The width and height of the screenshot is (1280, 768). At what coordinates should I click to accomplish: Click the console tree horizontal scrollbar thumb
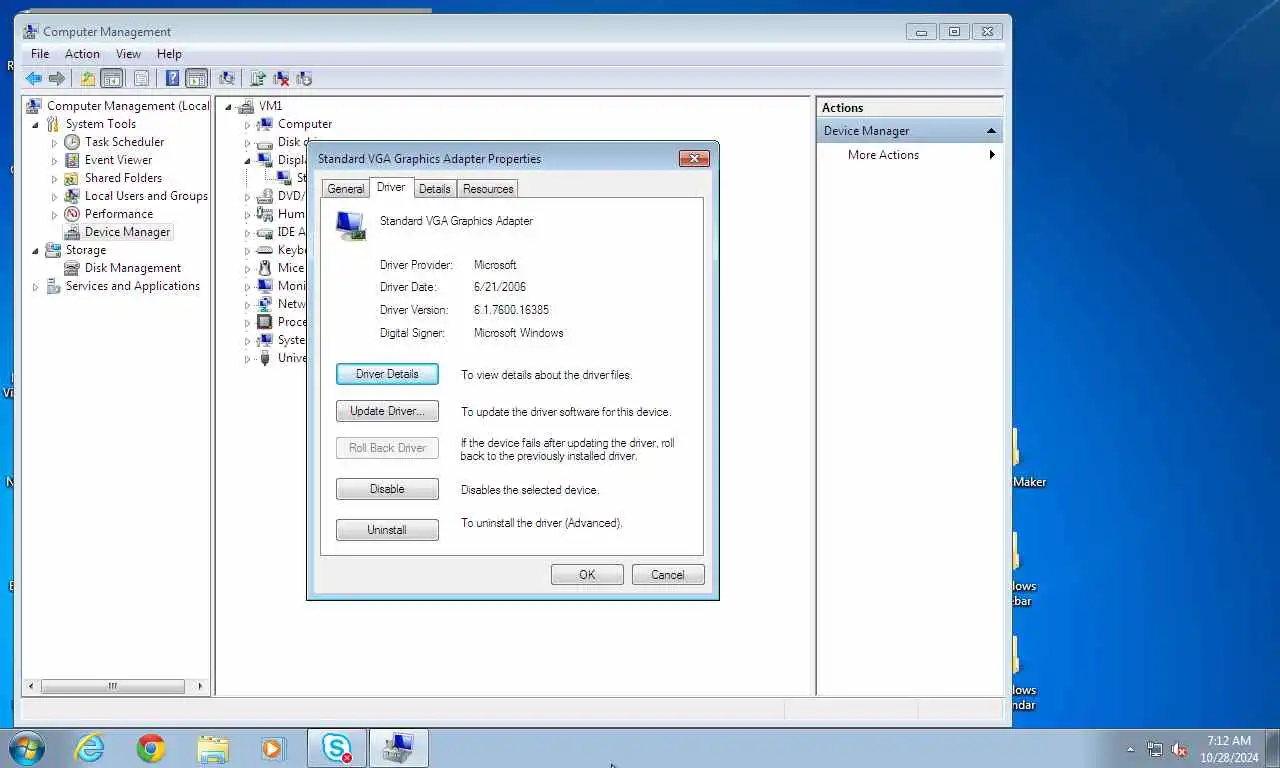click(x=112, y=686)
